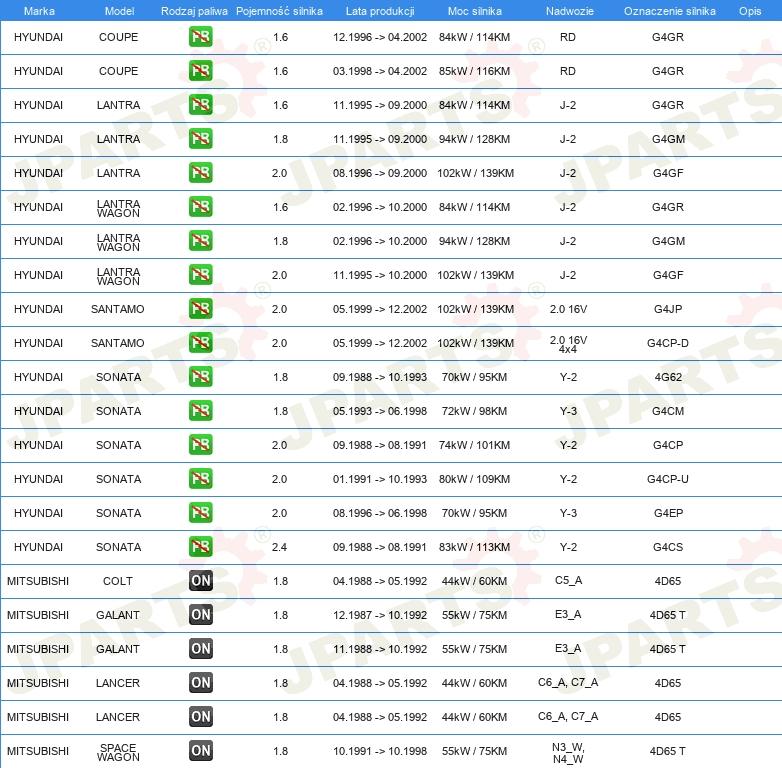Click petrol icon for Santamo G4CP-D row
The height and width of the screenshot is (768, 782).
point(200,343)
